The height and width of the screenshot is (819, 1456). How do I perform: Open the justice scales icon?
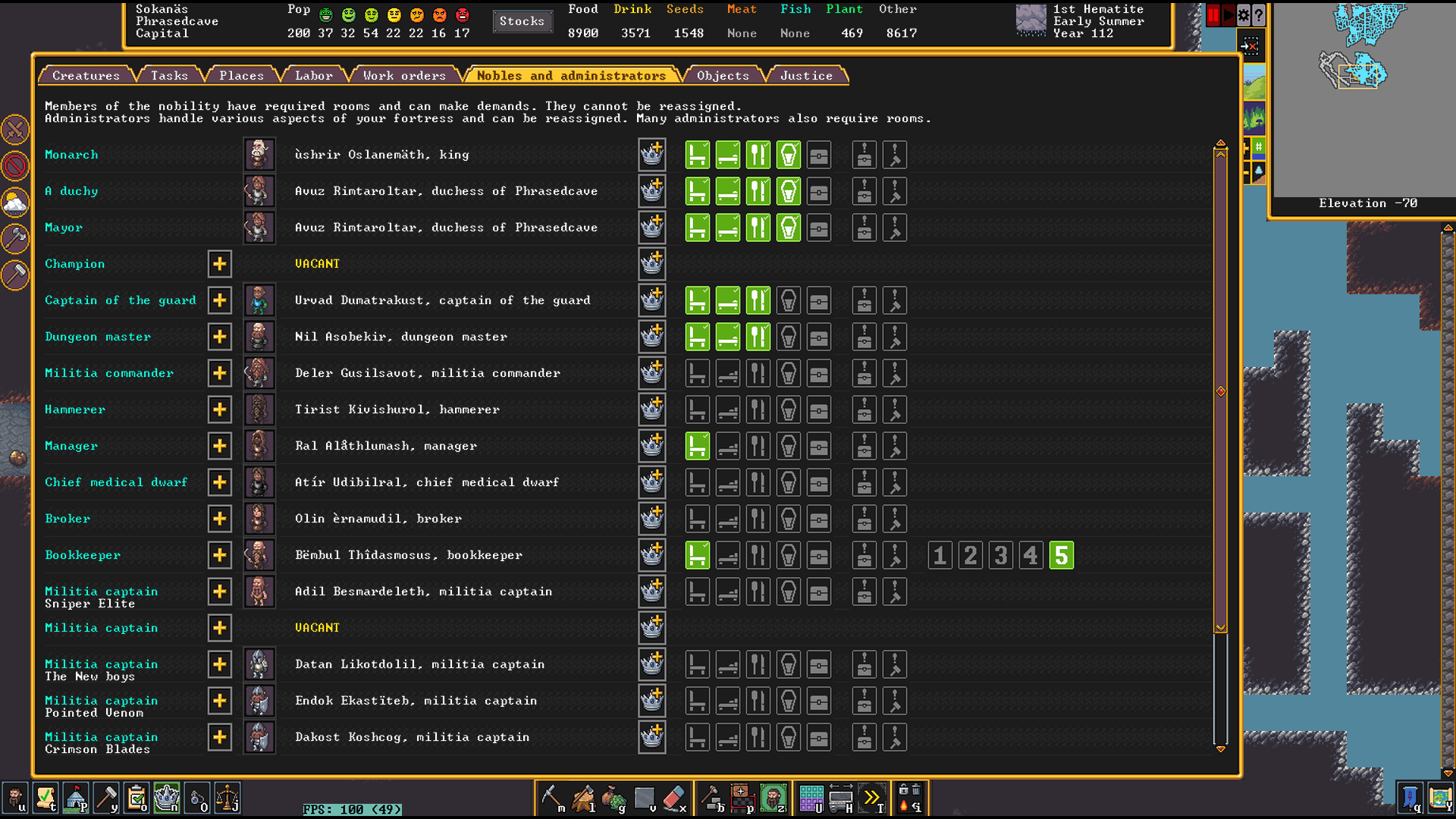click(227, 799)
